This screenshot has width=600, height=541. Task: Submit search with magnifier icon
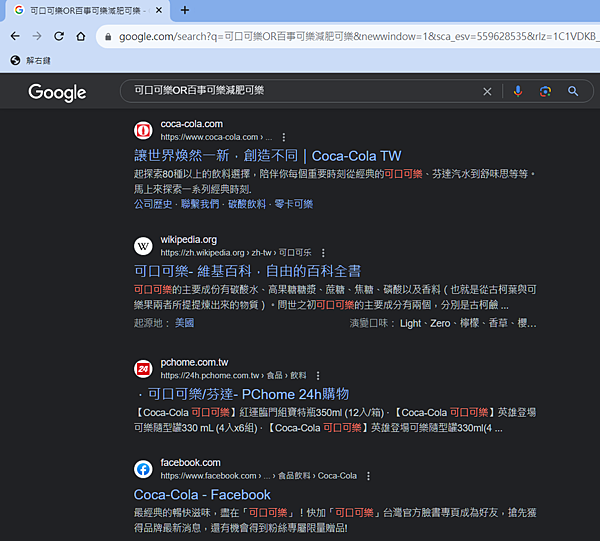tap(573, 91)
